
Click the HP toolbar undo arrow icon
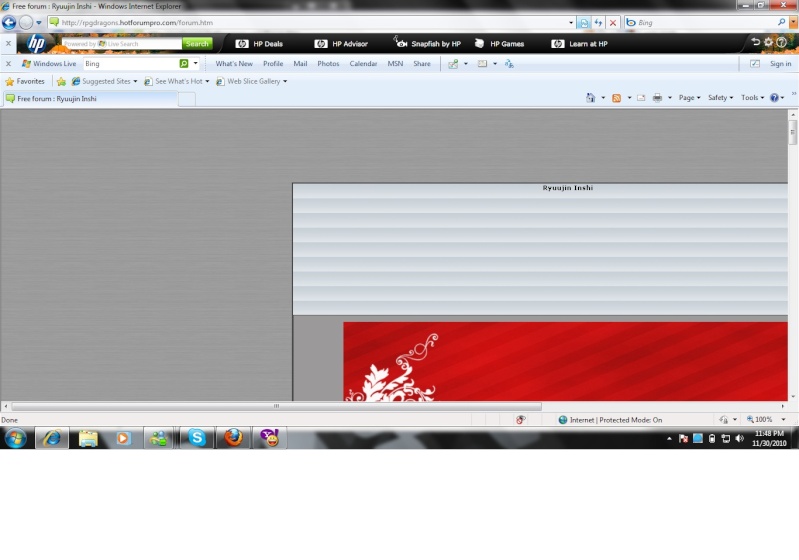755,42
